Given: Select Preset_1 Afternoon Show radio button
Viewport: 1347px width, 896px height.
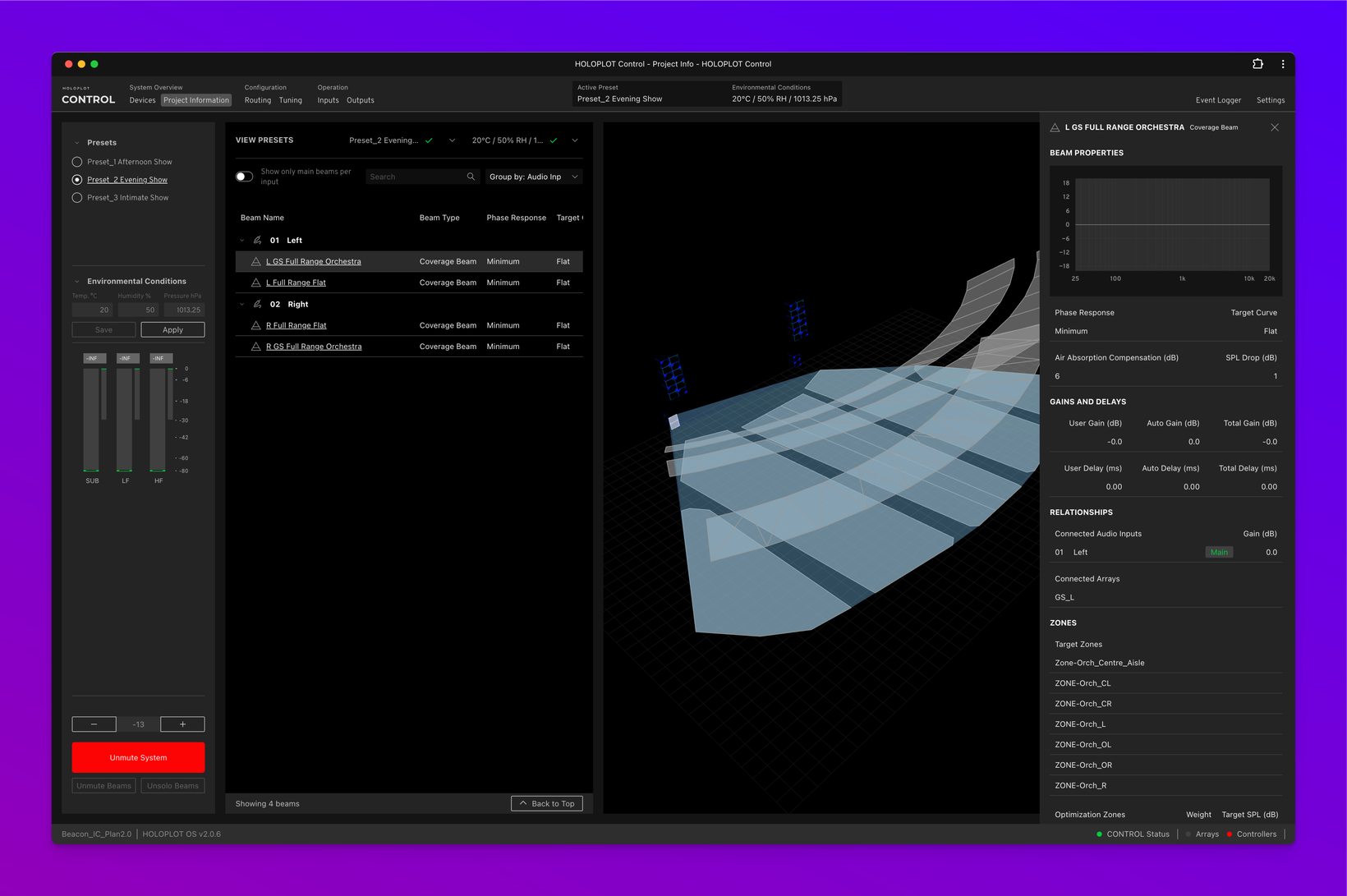Looking at the screenshot, I should (x=77, y=162).
